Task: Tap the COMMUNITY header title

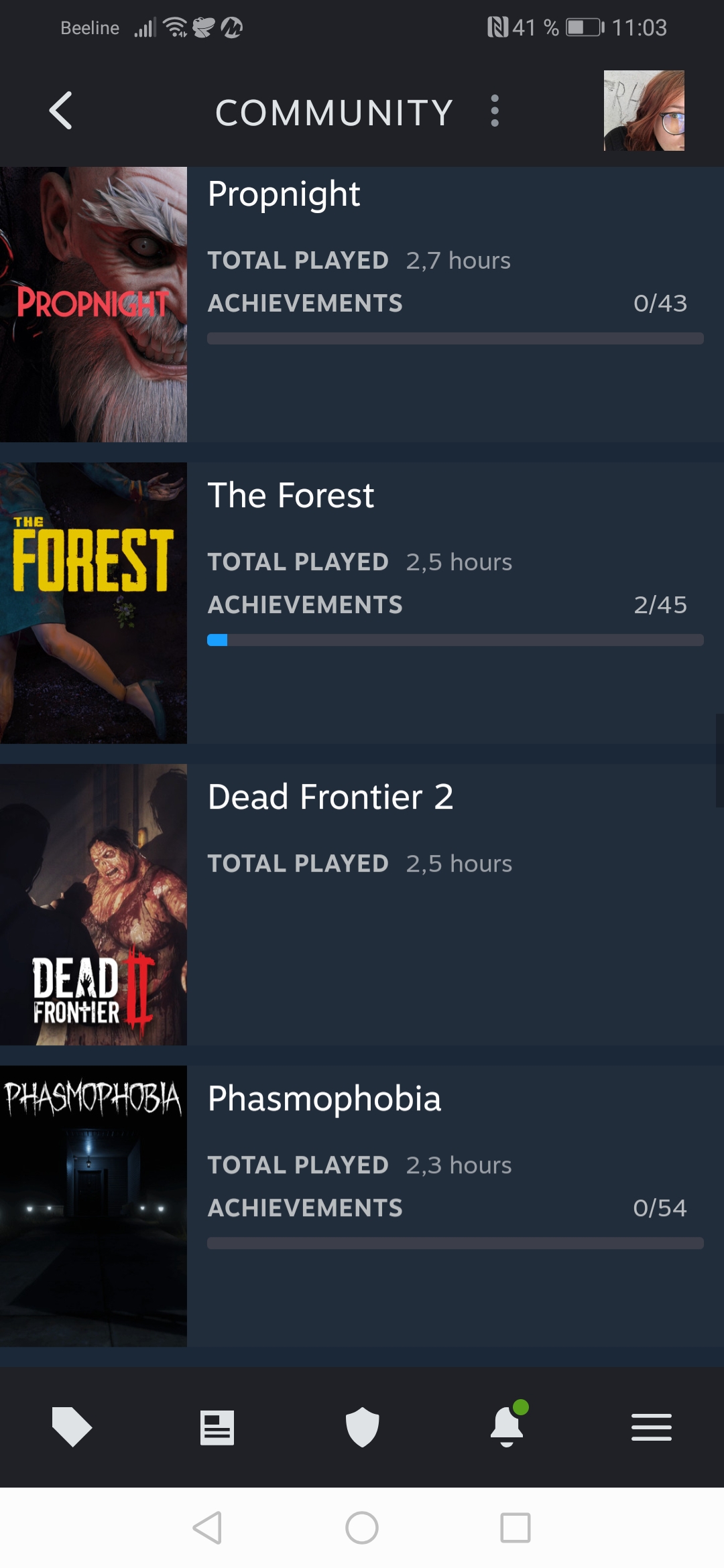Action: point(334,112)
